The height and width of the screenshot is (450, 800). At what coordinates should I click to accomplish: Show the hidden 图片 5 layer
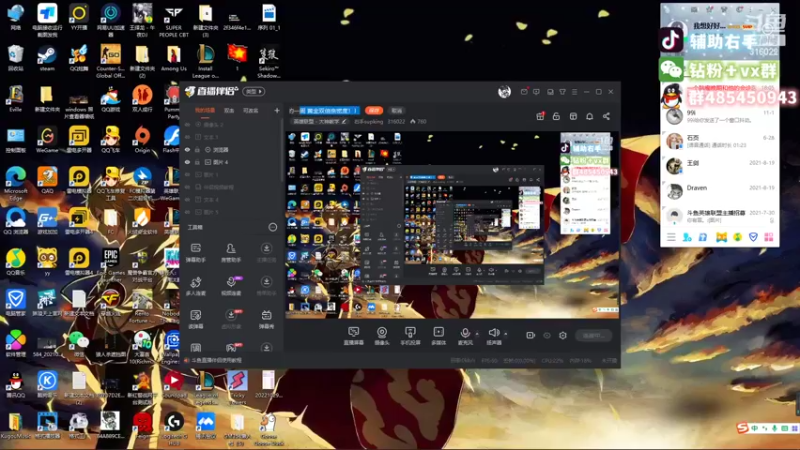click(x=187, y=212)
